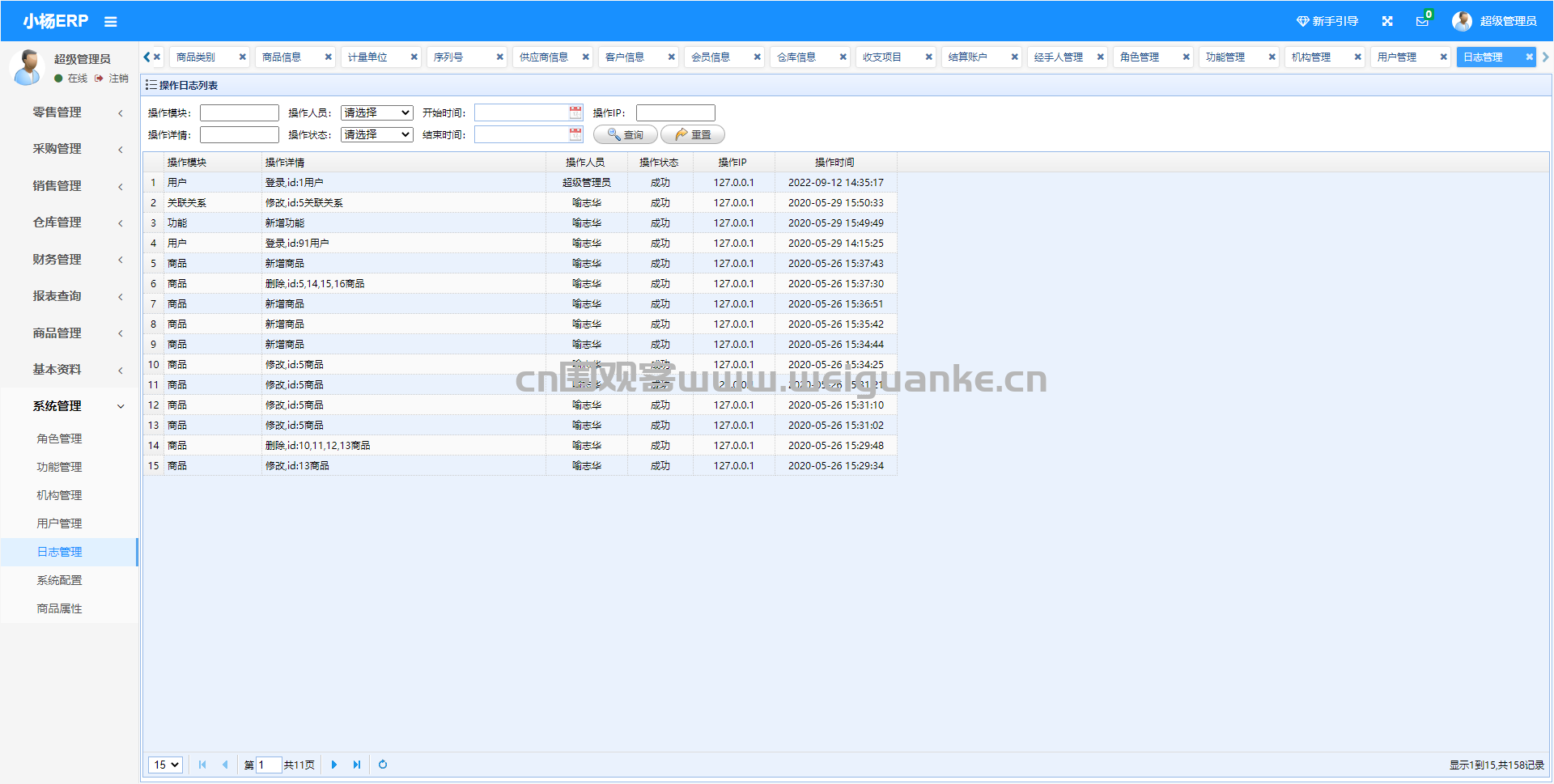
Task: Select the row 删除,id:5,14,15,16商品
Action: (520, 284)
